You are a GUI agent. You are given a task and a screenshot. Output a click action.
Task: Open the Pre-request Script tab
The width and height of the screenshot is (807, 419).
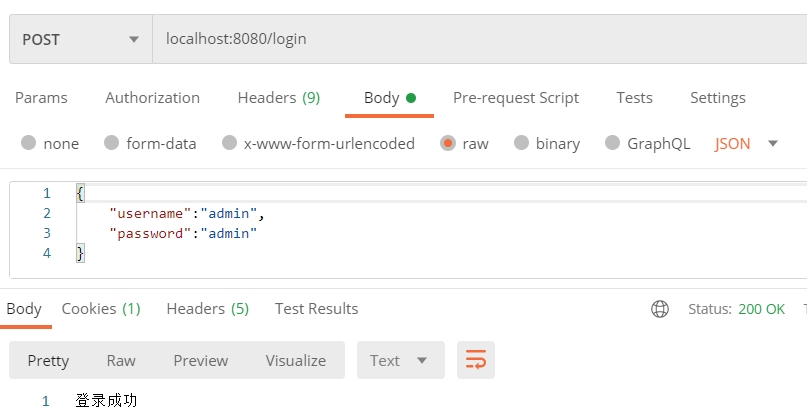[516, 98]
